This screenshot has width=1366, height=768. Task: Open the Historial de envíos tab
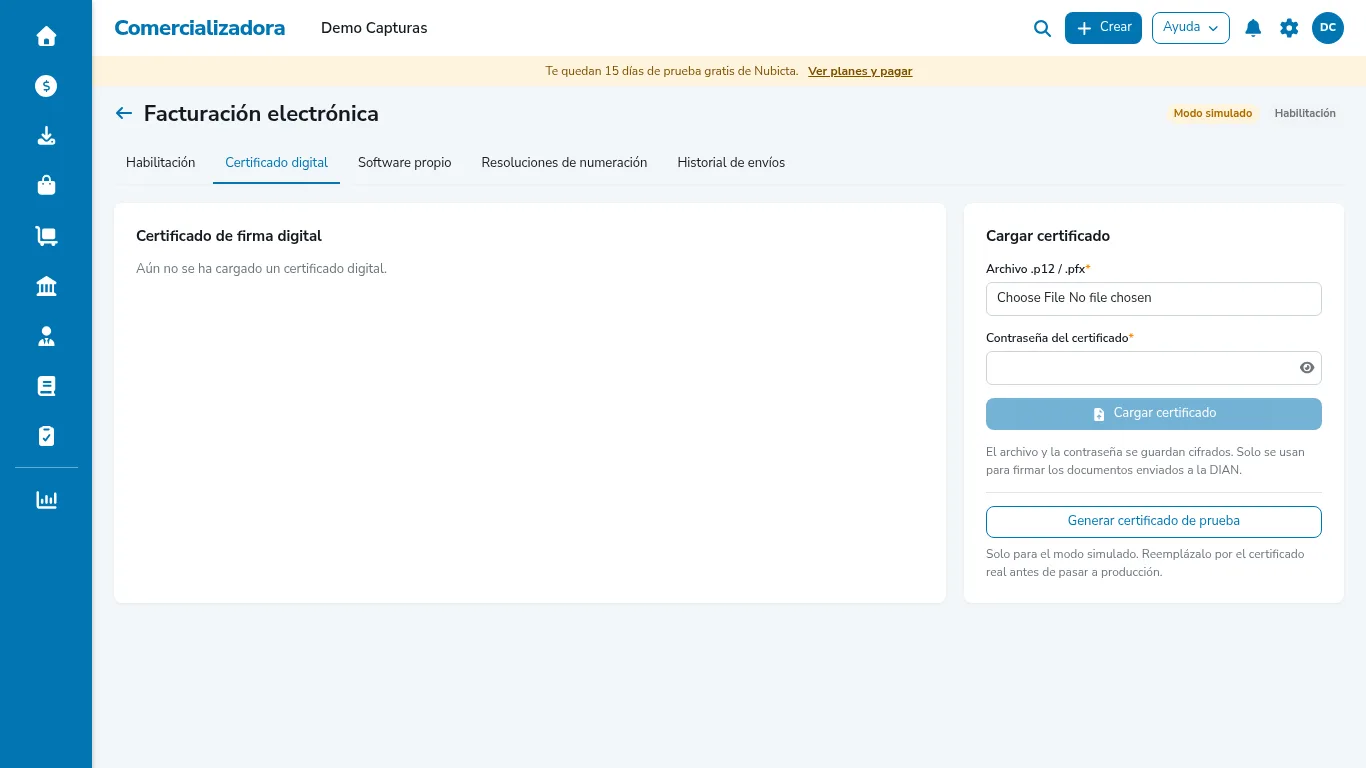tap(731, 163)
